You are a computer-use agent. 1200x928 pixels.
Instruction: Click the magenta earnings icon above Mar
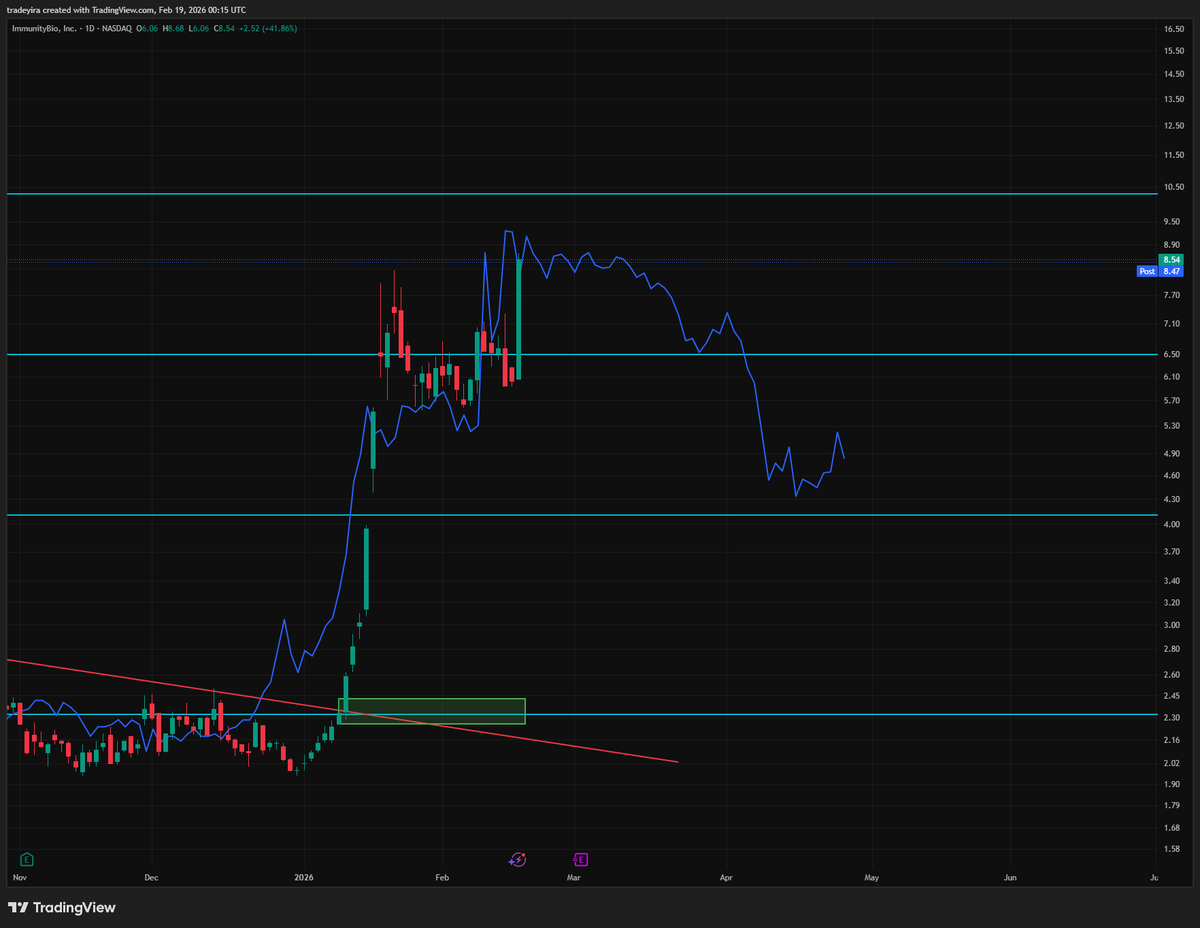click(x=581, y=858)
